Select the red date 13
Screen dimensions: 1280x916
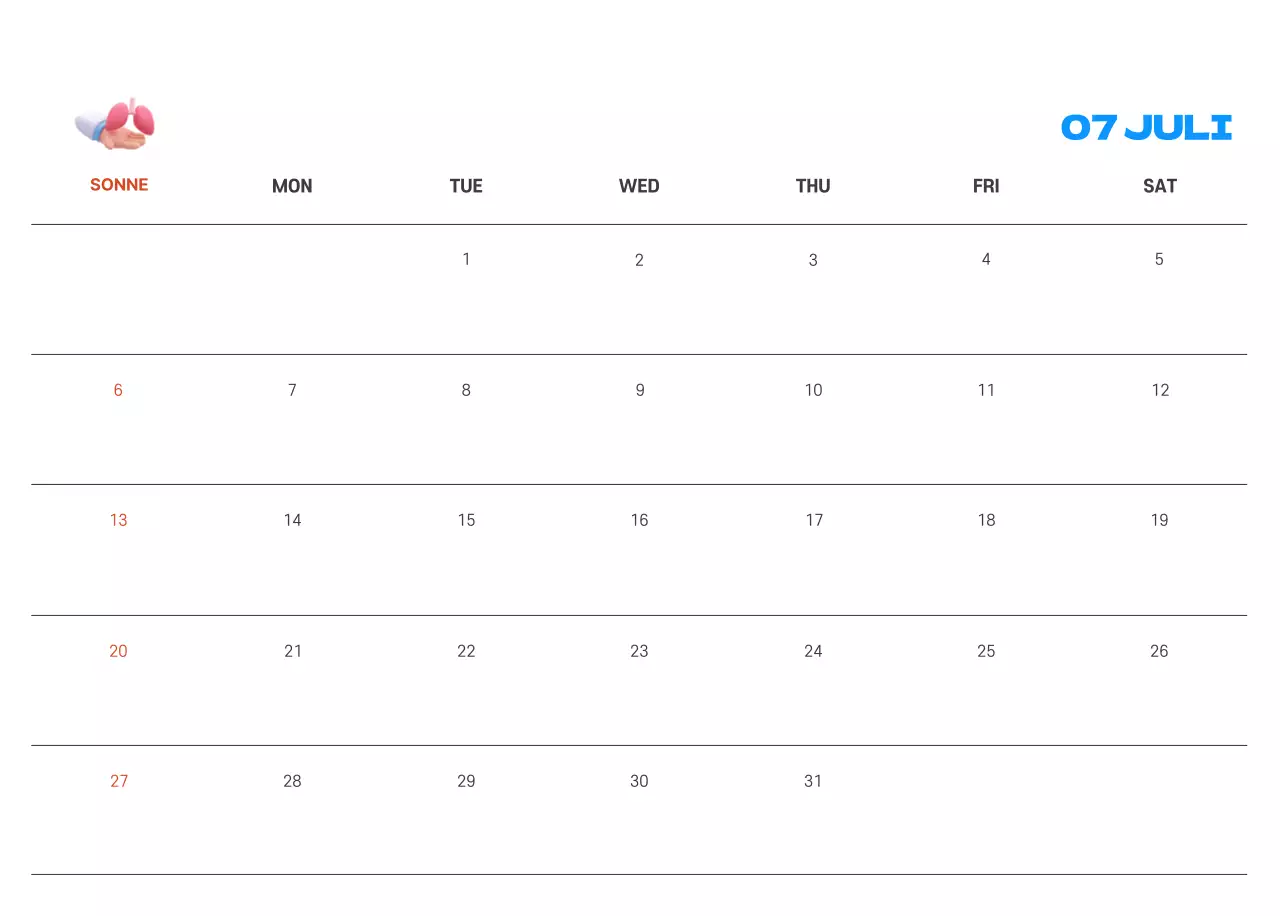(118, 520)
